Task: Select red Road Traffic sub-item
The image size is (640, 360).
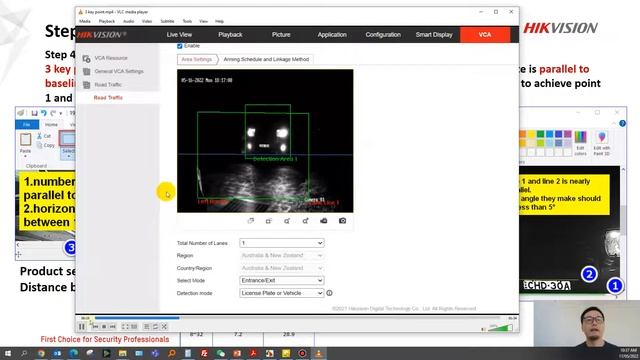Action: click(x=108, y=98)
